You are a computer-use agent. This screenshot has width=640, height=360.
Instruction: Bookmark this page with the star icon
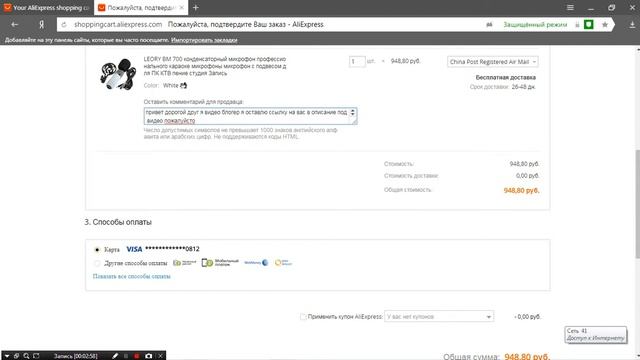(605, 24)
